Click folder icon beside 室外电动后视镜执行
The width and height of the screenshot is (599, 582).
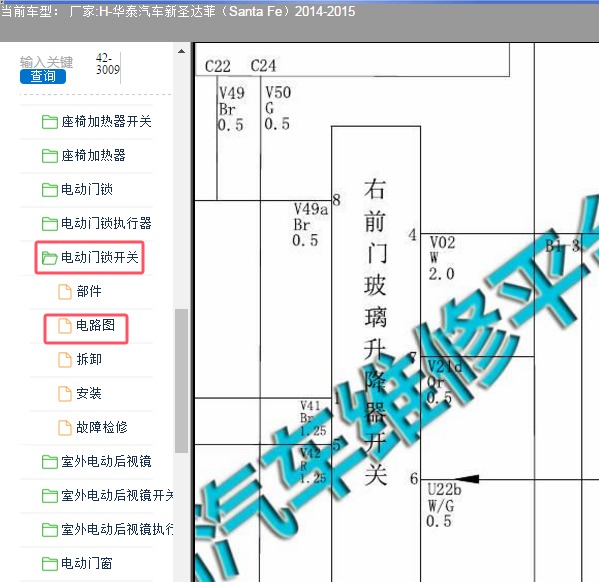(x=50, y=530)
